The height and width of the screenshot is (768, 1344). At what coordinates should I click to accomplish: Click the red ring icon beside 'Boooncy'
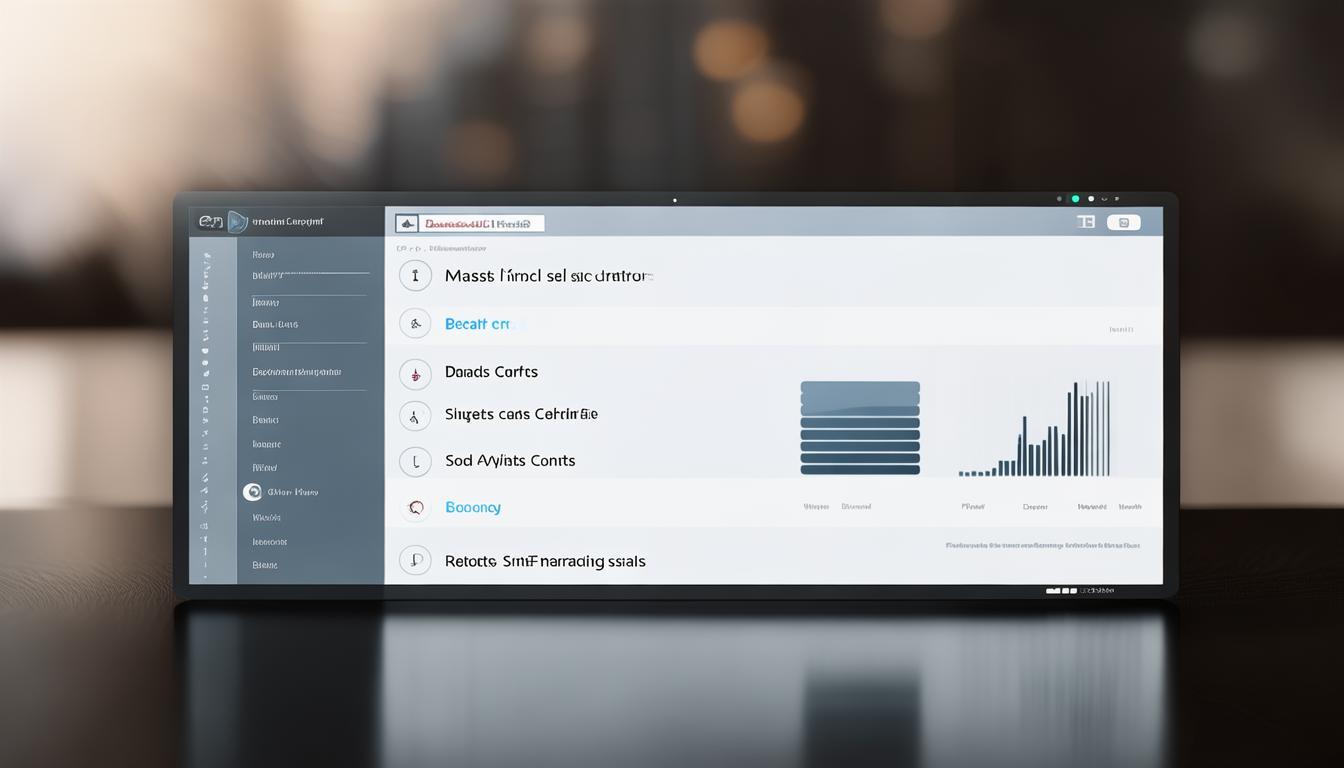[x=416, y=508]
